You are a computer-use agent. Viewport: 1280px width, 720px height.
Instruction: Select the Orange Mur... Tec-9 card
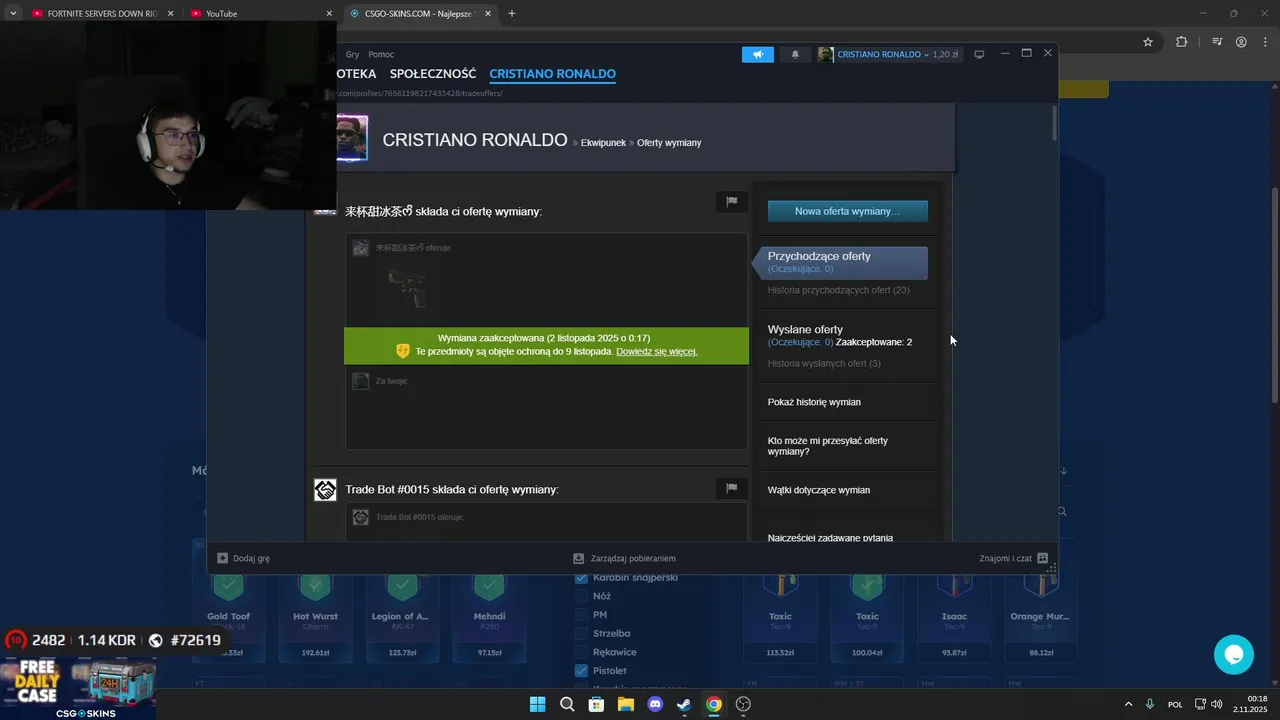[x=1040, y=617]
